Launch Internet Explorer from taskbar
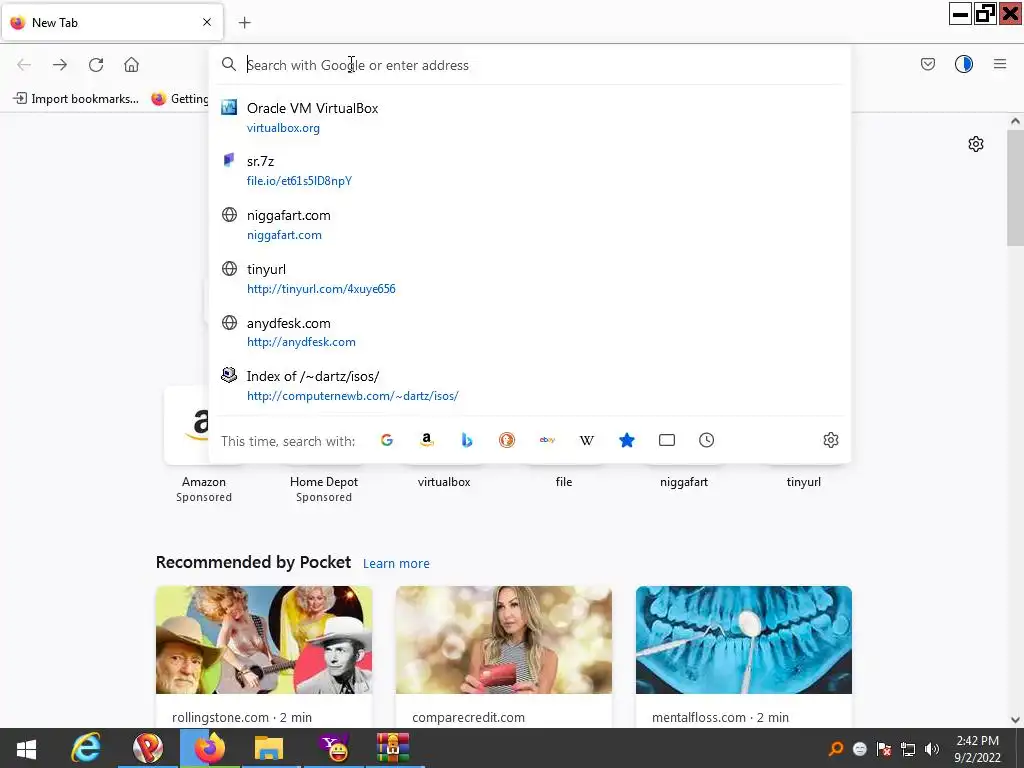The height and width of the screenshot is (768, 1024). tap(86, 748)
